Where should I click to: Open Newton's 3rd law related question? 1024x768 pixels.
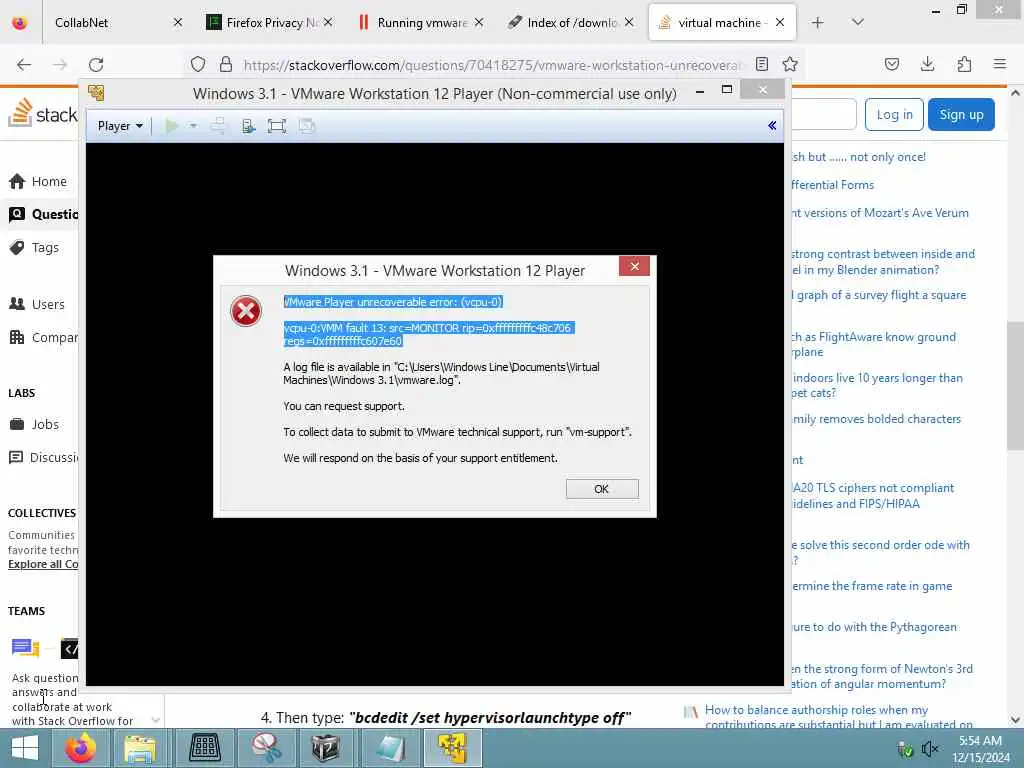click(882, 676)
